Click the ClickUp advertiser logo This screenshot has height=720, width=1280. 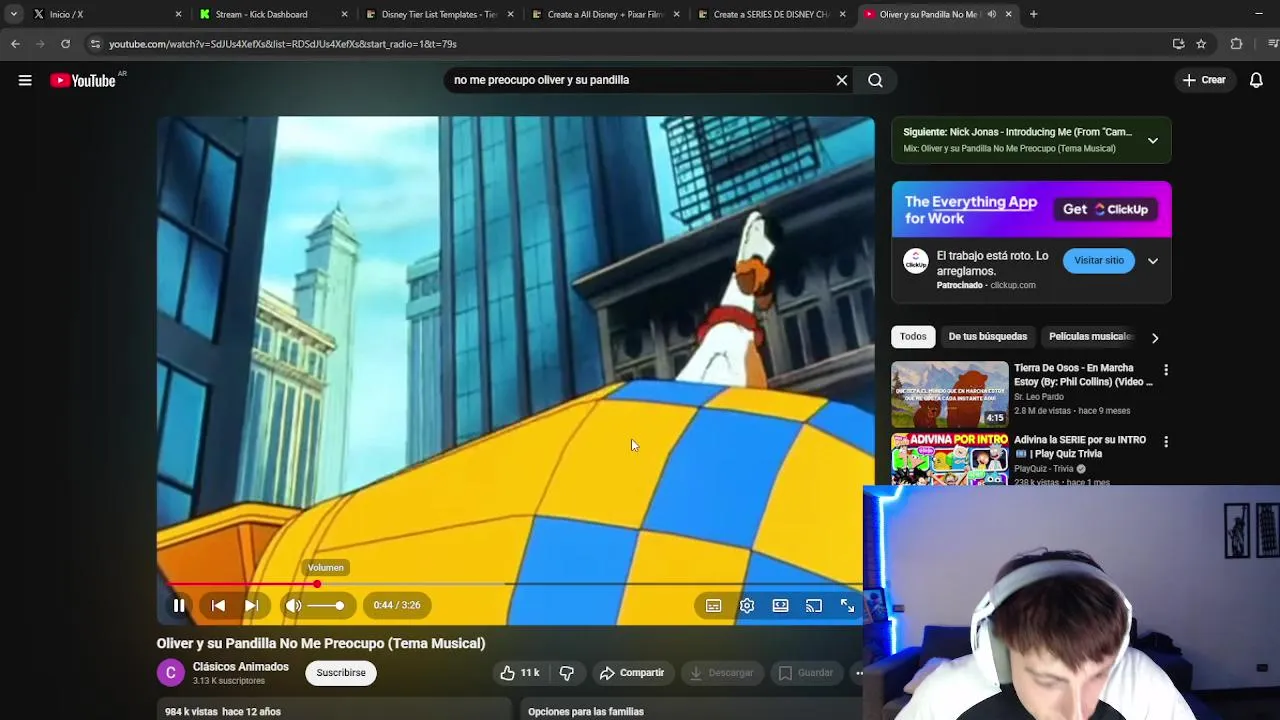tap(915, 261)
